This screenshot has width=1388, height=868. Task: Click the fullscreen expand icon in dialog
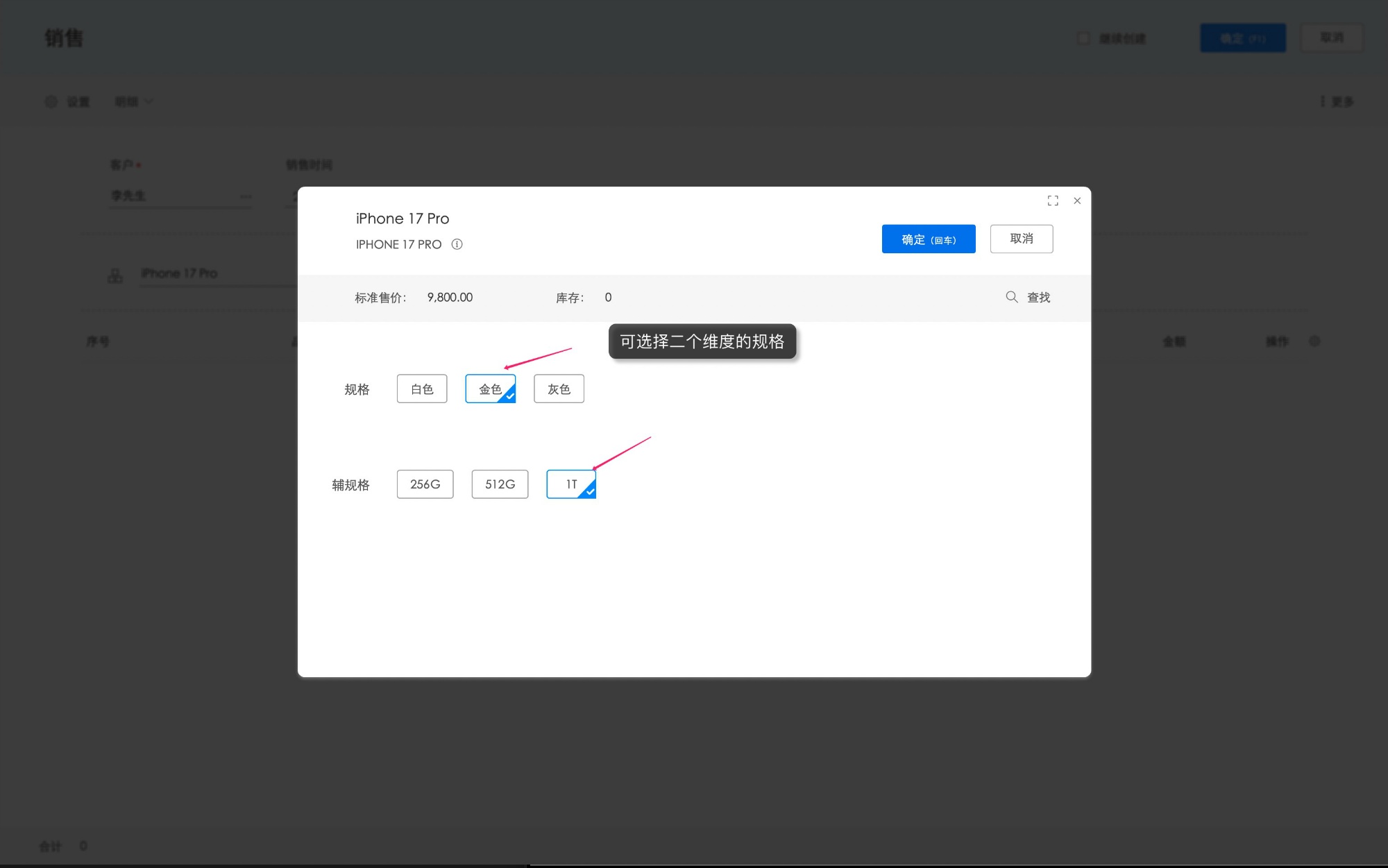(x=1053, y=201)
